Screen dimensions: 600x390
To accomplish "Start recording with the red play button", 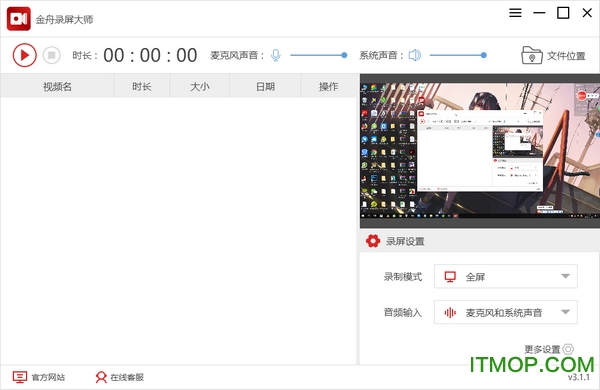I will (x=24, y=55).
